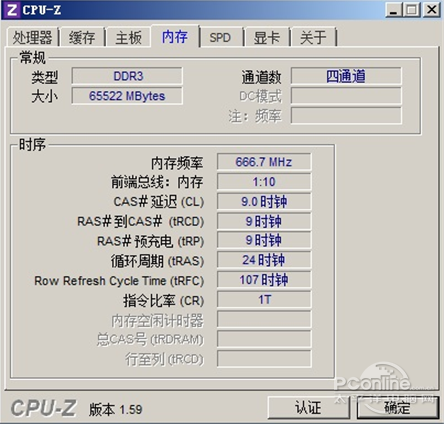Click the 认证 button
This screenshot has width=444, height=424.
(x=308, y=407)
